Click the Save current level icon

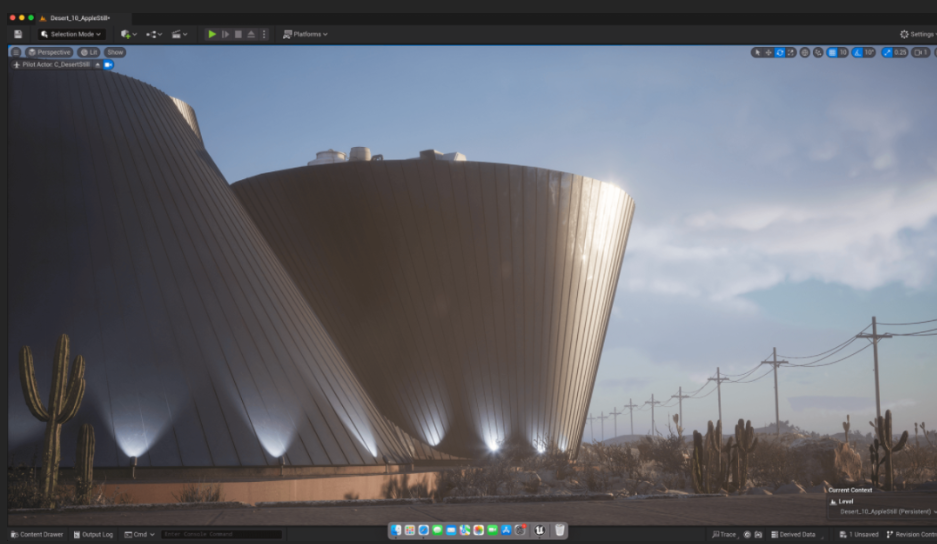(x=18, y=34)
